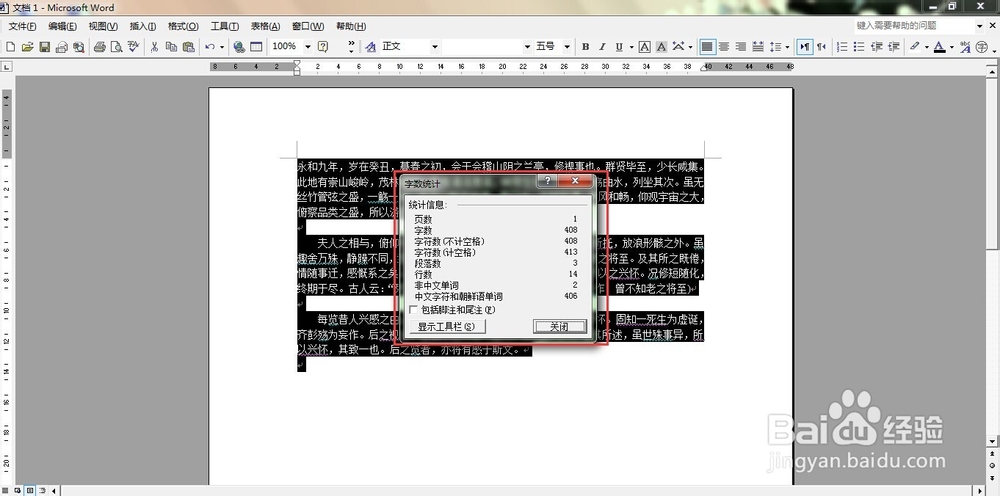Click the help button on 字数统计 dialog
This screenshot has width=1000, height=496.
[x=548, y=181]
